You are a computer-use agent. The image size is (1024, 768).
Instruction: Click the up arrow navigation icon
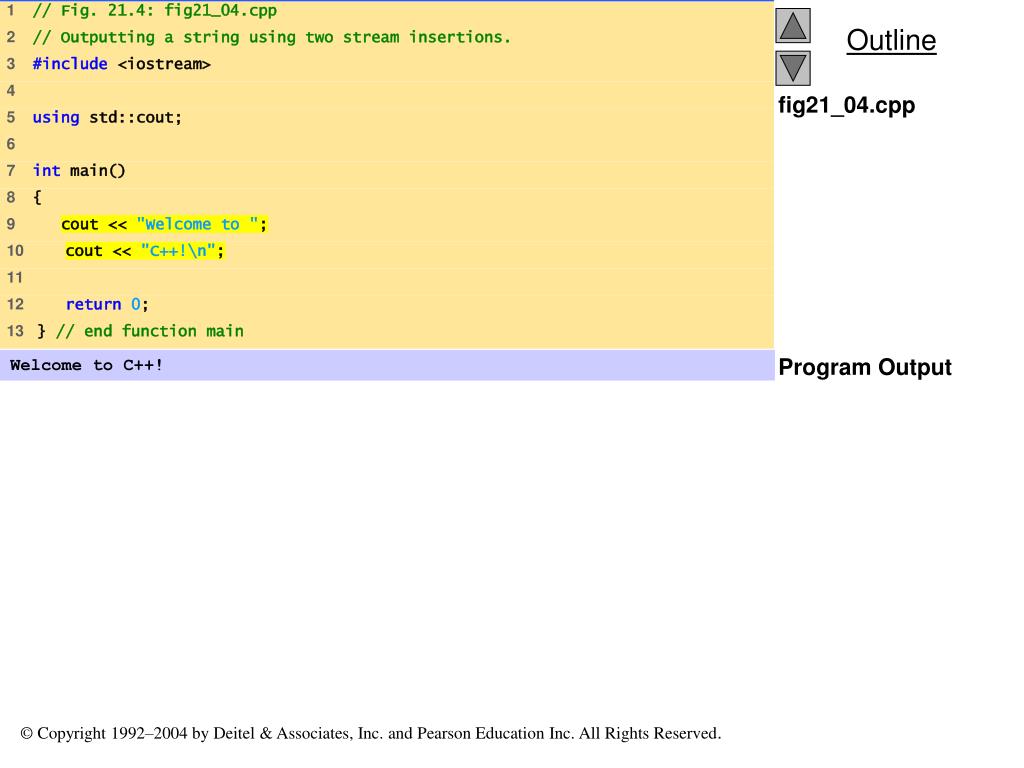click(793, 25)
